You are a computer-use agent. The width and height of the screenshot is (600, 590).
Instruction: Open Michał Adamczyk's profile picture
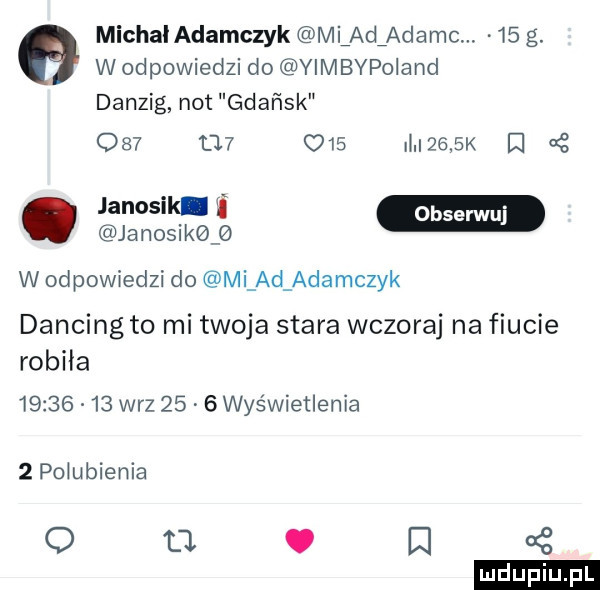[x=48, y=54]
